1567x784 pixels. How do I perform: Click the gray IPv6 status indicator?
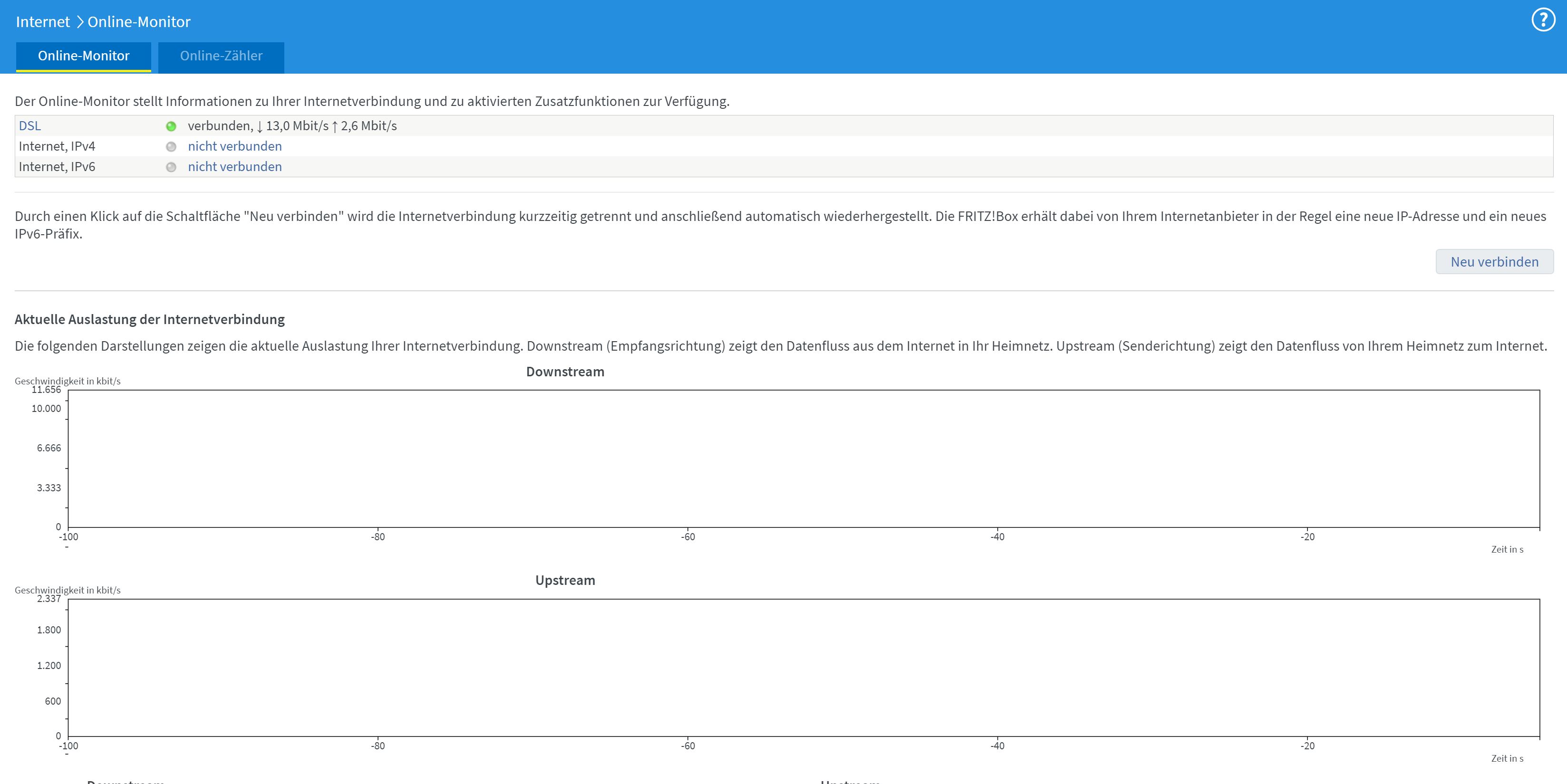[171, 167]
